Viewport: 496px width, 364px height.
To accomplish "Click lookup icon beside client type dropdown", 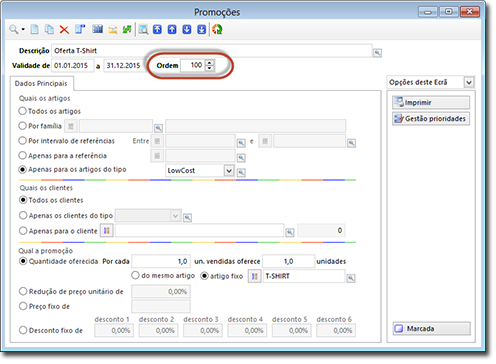I will pyautogui.click(x=188, y=218).
